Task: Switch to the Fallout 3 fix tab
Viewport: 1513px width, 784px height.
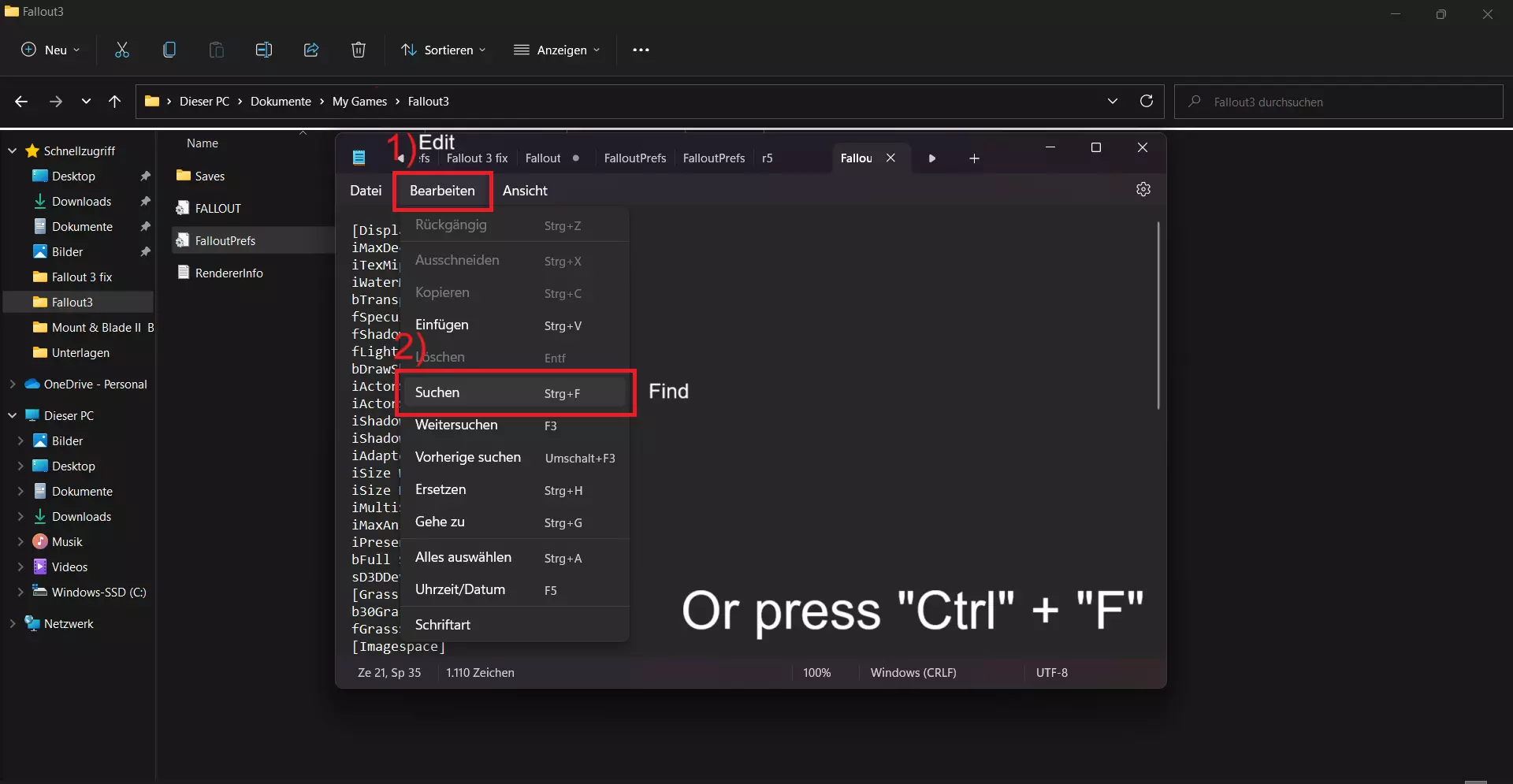Action: (477, 158)
